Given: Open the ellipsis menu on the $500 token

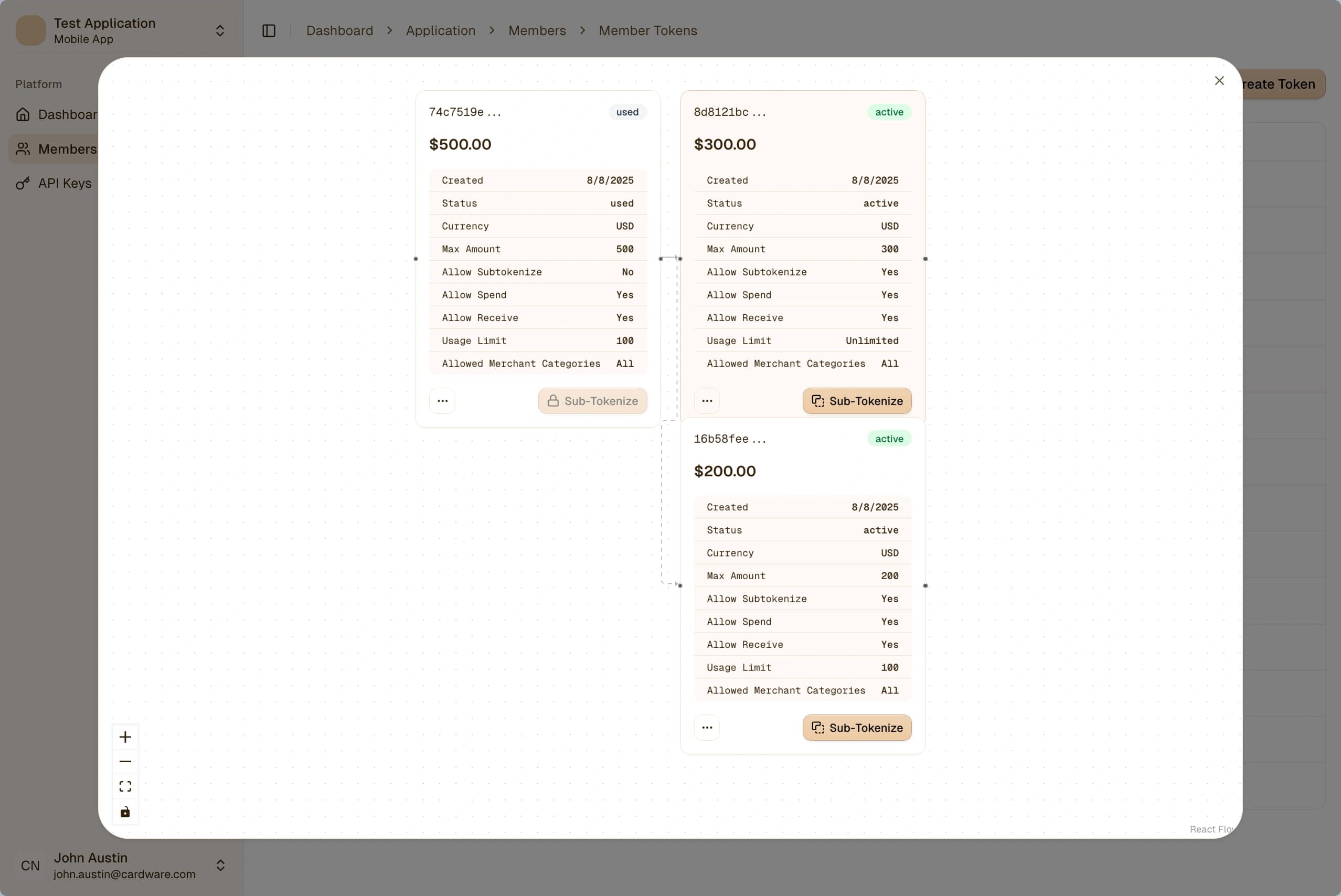Looking at the screenshot, I should [442, 401].
